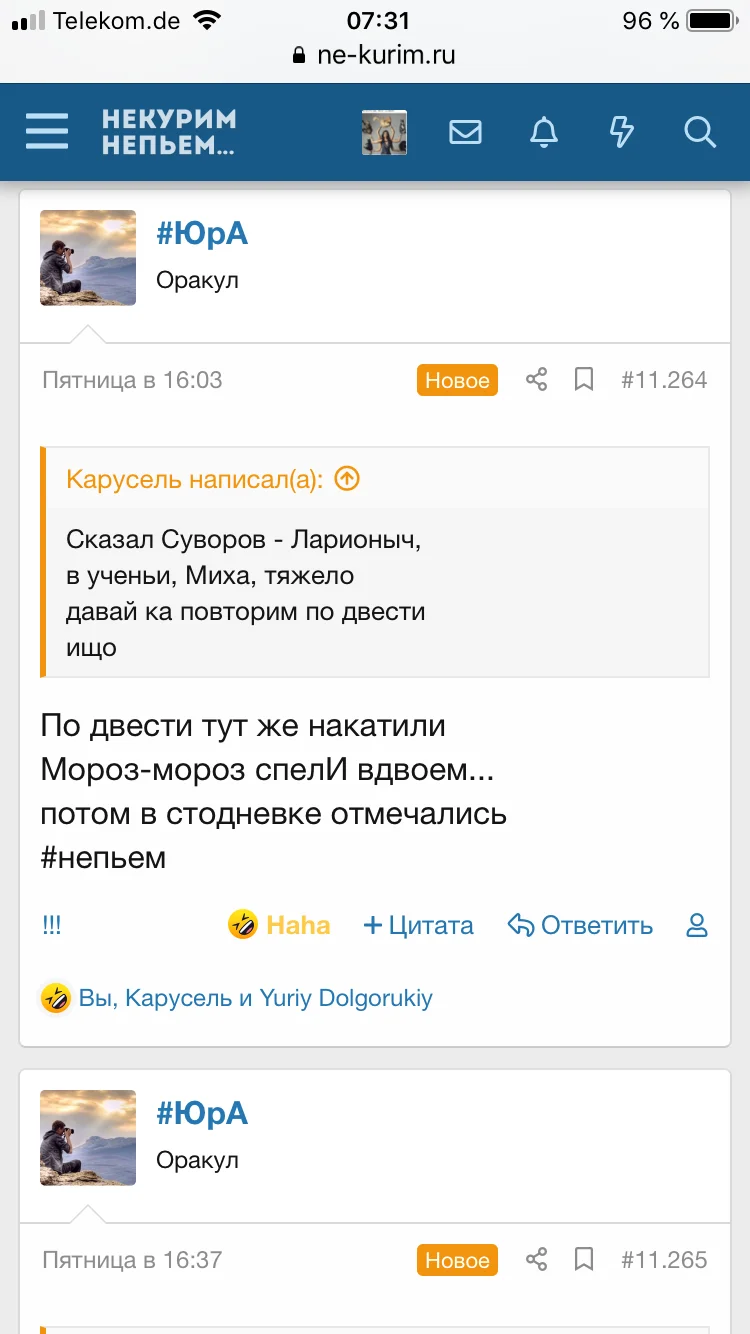The image size is (750, 1334).
Task: Click the lightning bolt new posts icon
Action: [621, 131]
